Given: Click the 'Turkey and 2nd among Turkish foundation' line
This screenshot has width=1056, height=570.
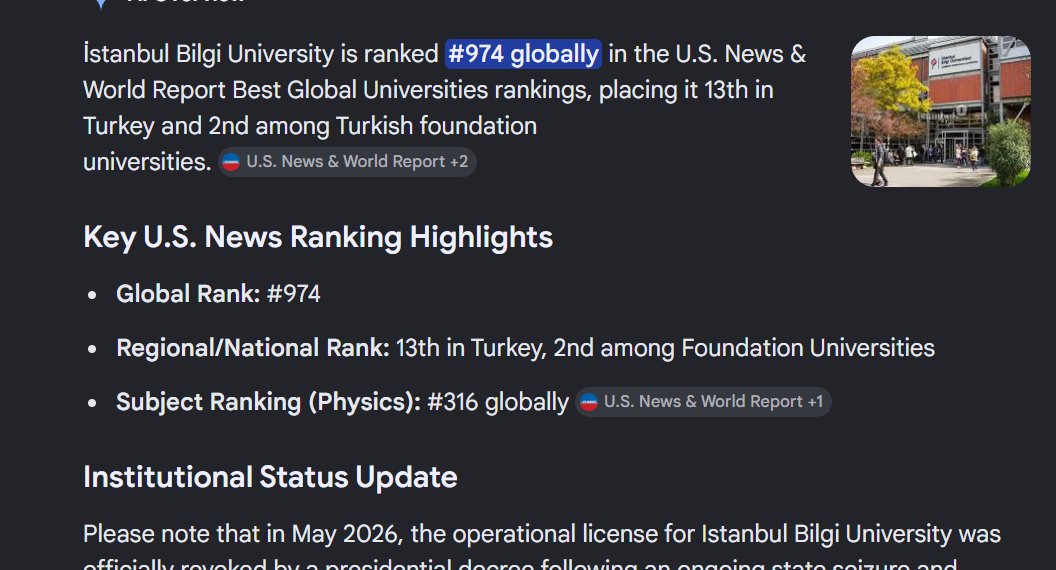Looking at the screenshot, I should pyautogui.click(x=310, y=126).
